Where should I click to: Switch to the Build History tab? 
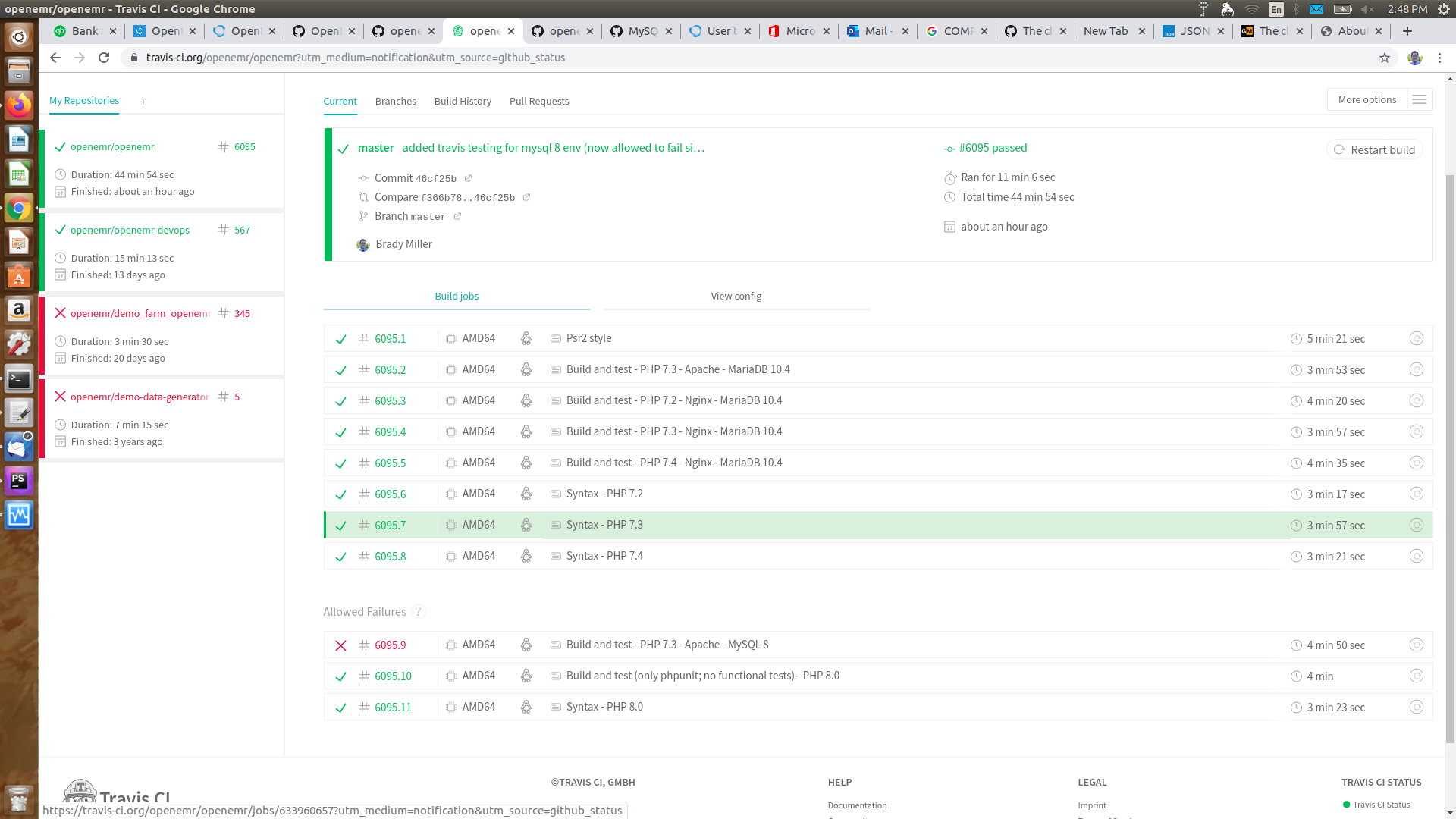463,101
